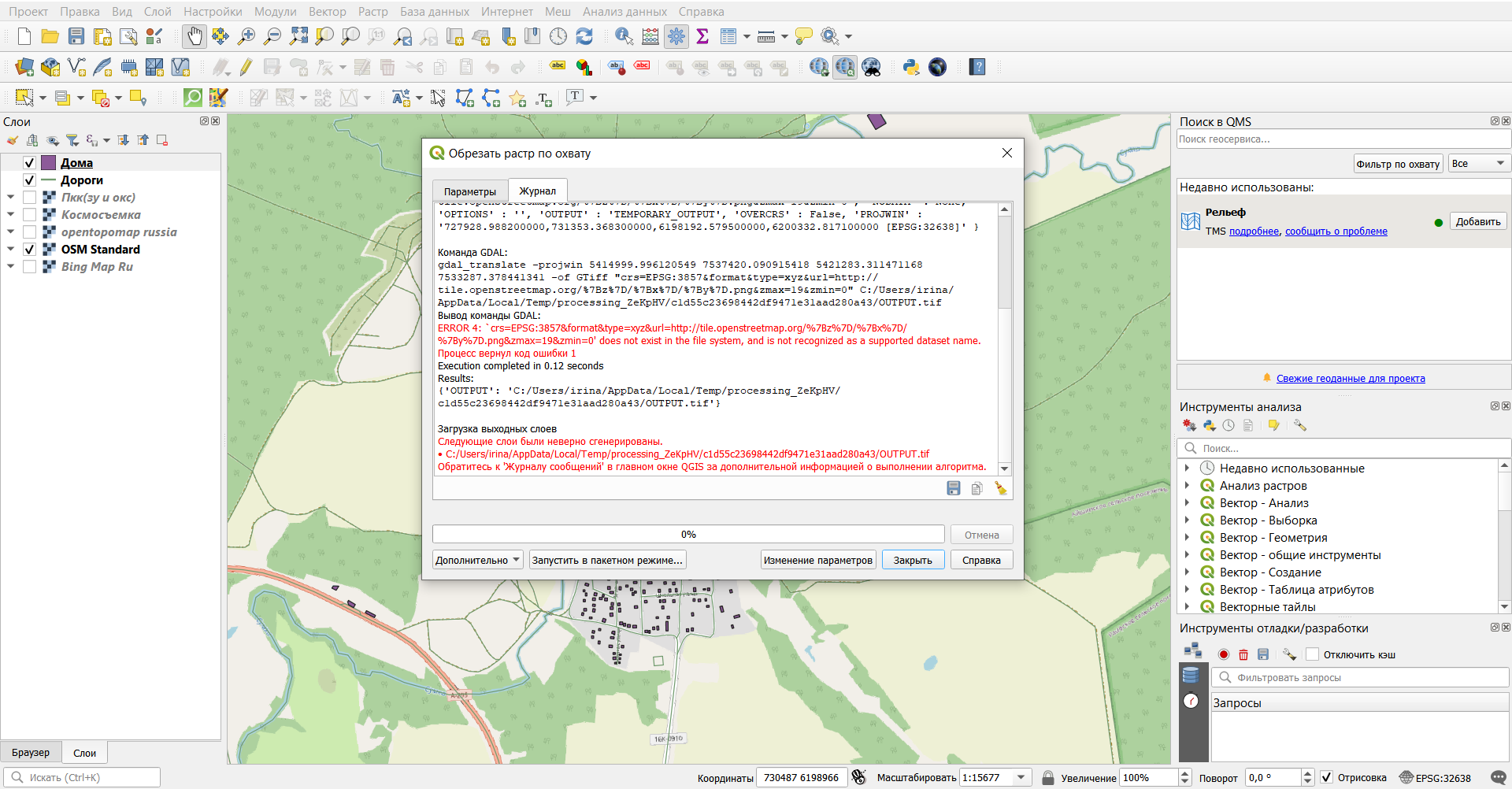Image resolution: width=1512 pixels, height=789 pixels.
Task: Switch to the Параметры tab
Action: tap(469, 191)
